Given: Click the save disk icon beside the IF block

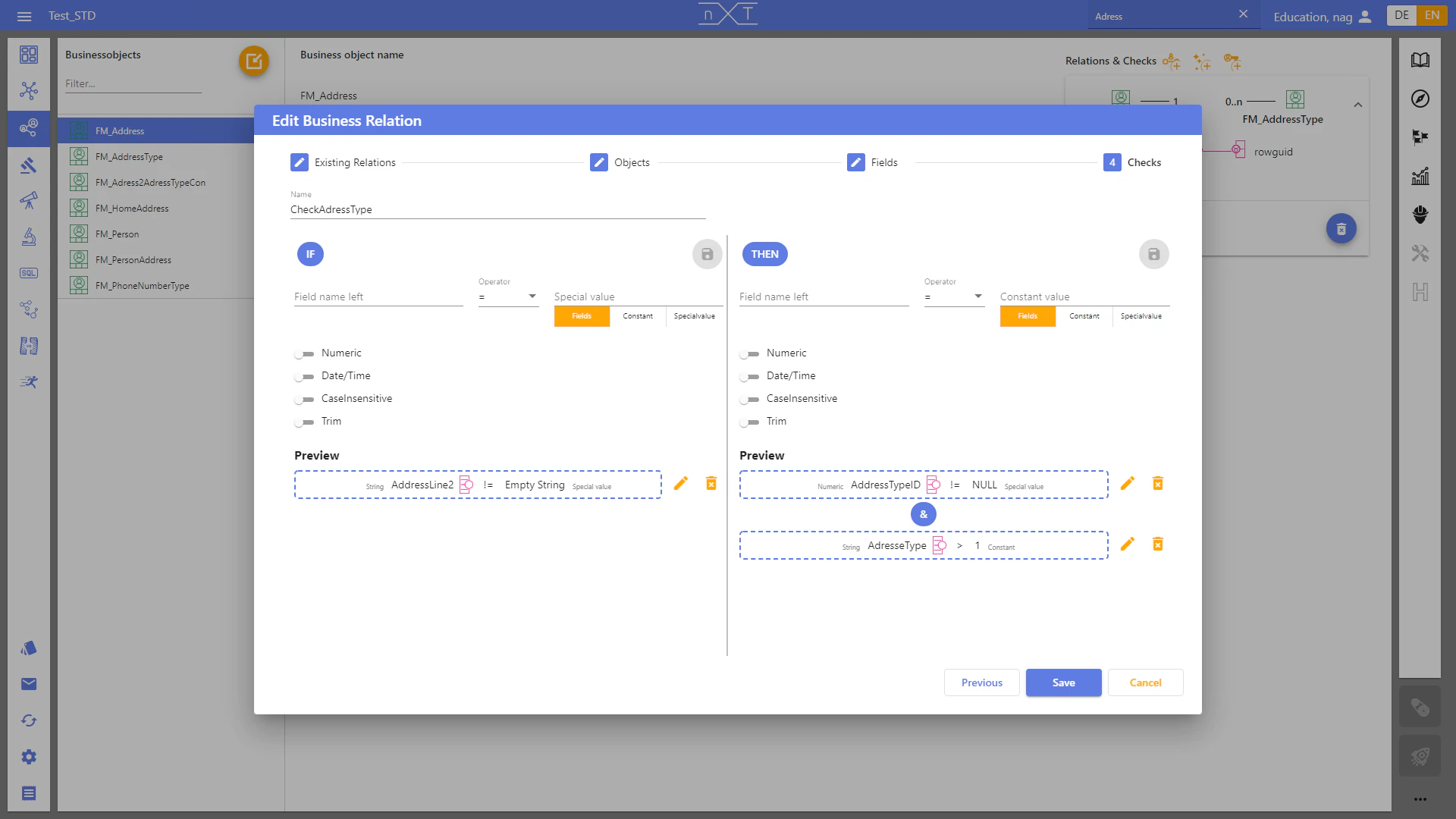Looking at the screenshot, I should tap(707, 254).
